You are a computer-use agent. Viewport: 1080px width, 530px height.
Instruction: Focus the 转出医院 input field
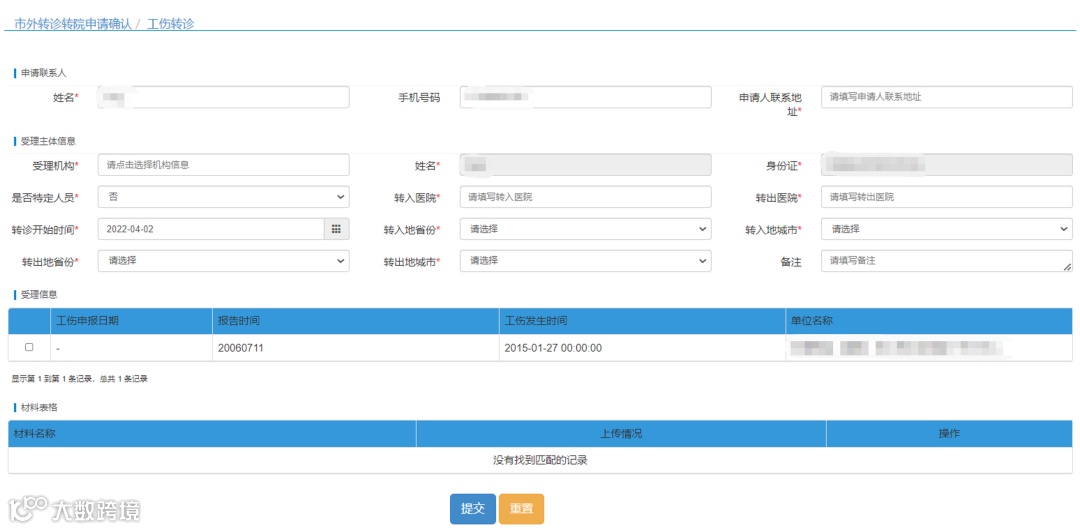tap(946, 197)
